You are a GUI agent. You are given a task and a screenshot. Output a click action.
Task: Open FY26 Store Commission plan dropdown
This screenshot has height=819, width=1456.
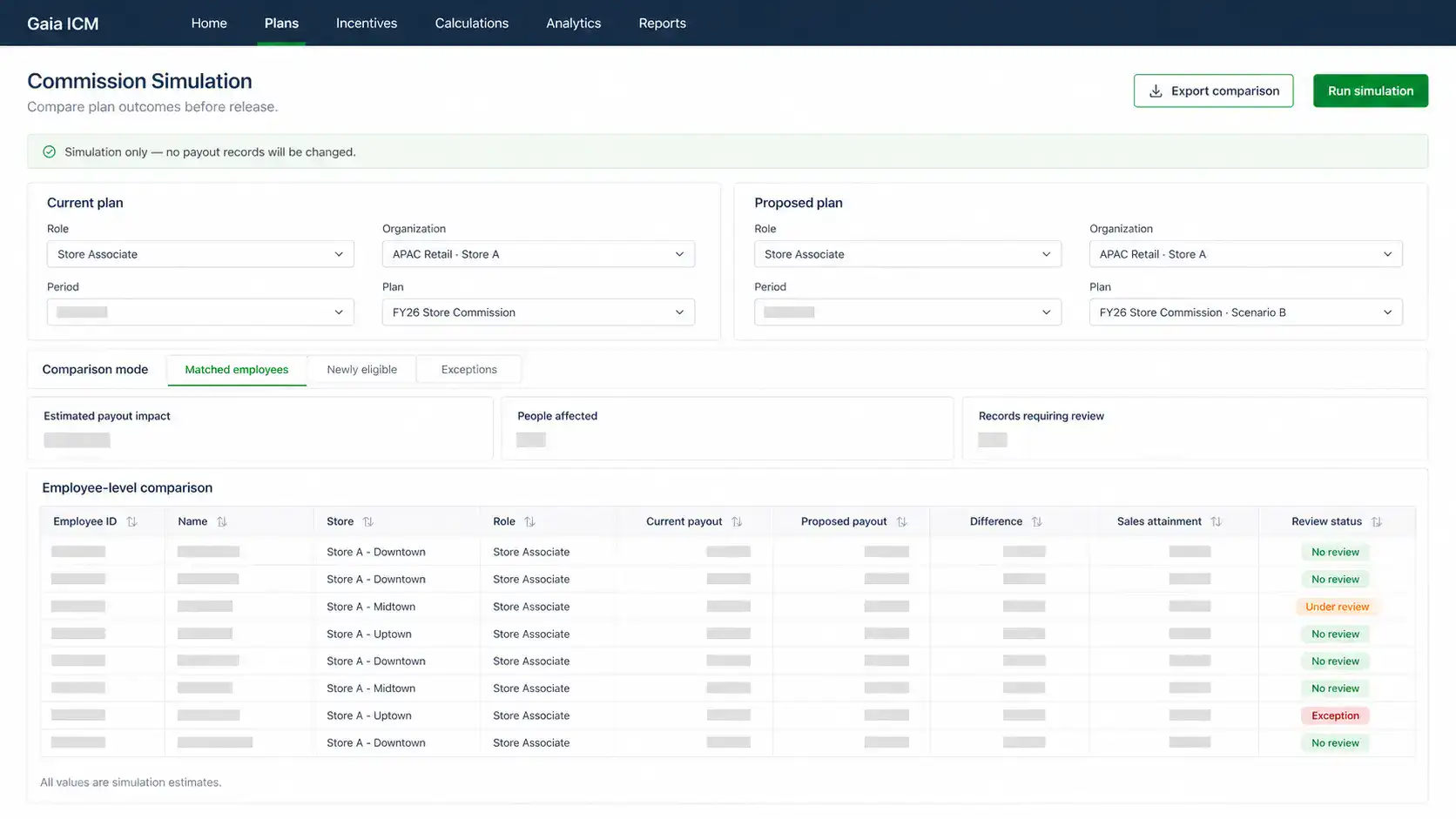538,312
